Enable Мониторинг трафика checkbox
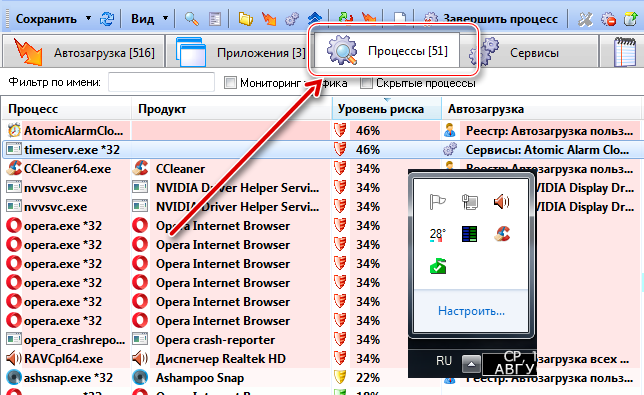The width and height of the screenshot is (644, 395). pyautogui.click(x=230, y=83)
